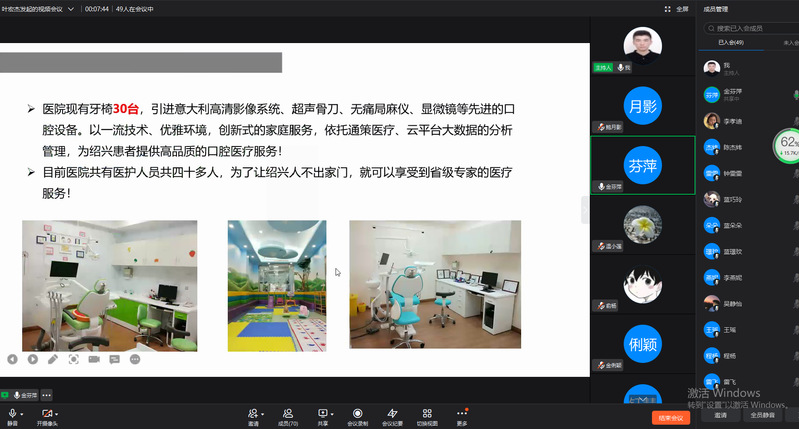Click the pen annotation icon on slide
Image resolution: width=799 pixels, height=429 pixels.
(53, 359)
